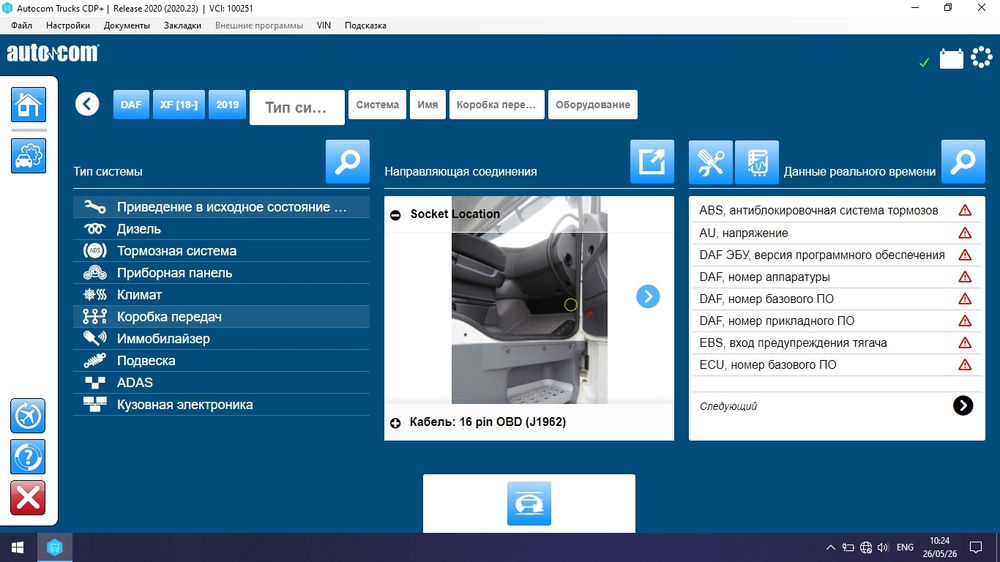The height and width of the screenshot is (562, 1000).
Task: Select Кузовная электроника system type
Action: (221, 404)
